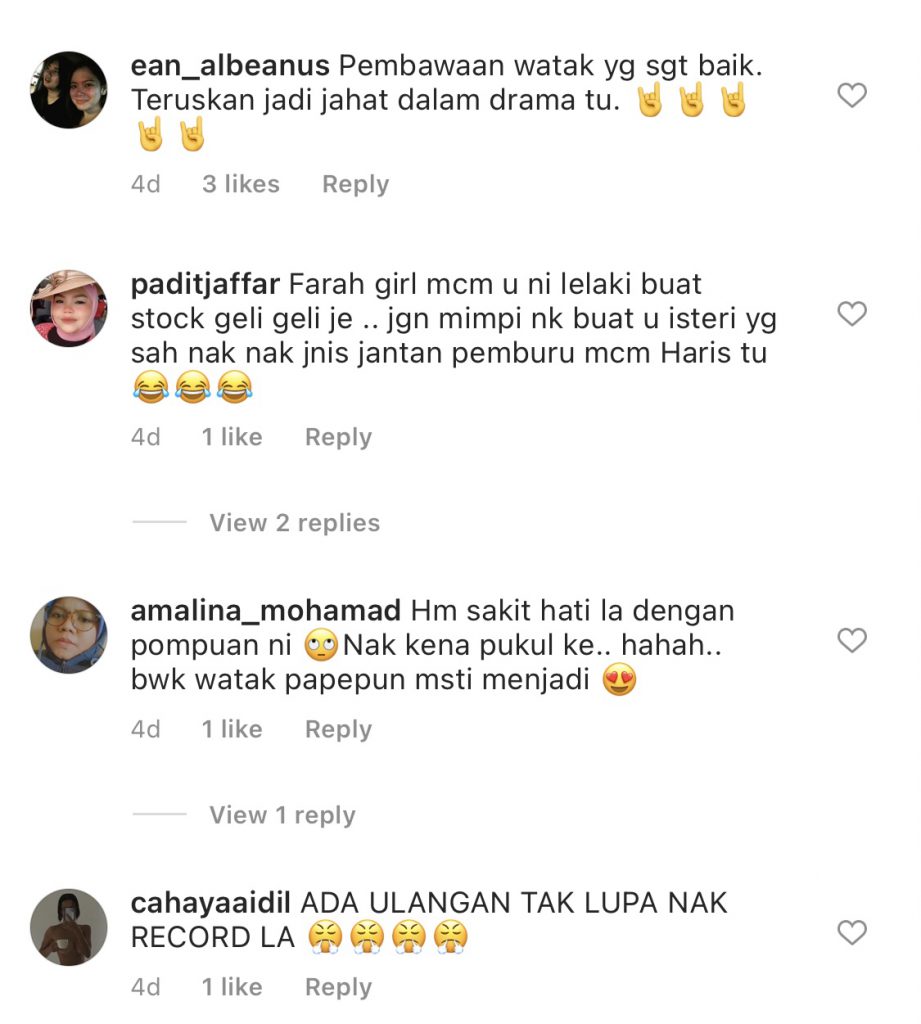This screenshot has height=1024, width=921.
Task: Tap heart beside paditjaffar's comment
Action: coord(852,313)
